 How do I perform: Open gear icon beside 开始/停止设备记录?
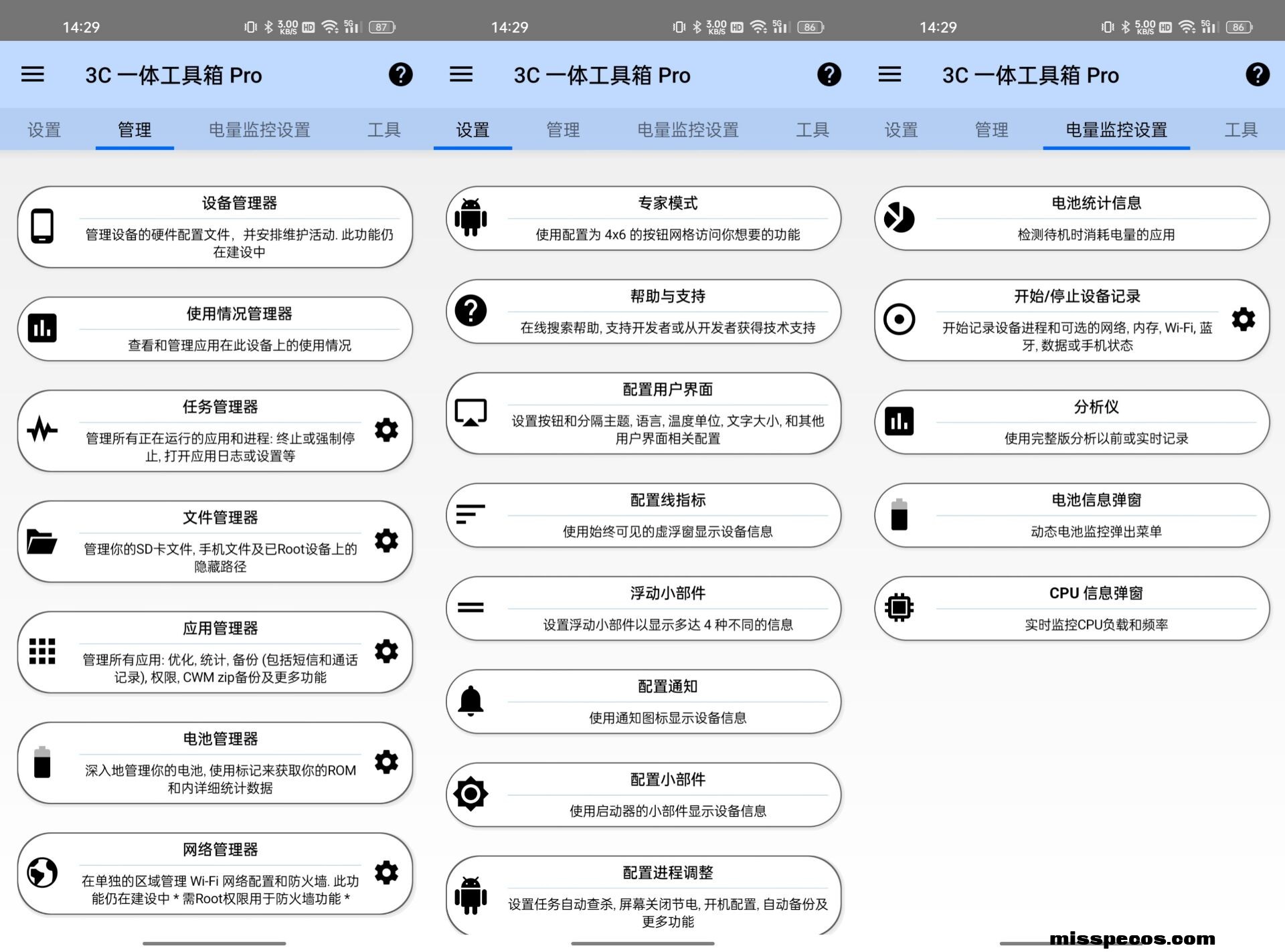pos(1244,320)
